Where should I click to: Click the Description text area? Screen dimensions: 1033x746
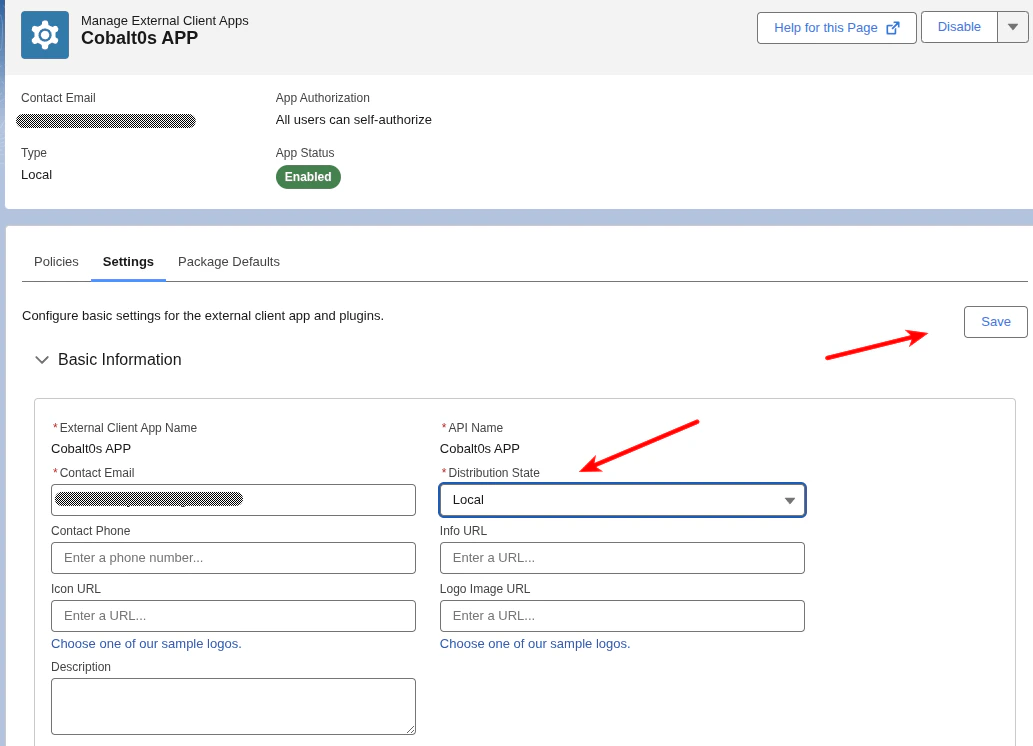[233, 704]
